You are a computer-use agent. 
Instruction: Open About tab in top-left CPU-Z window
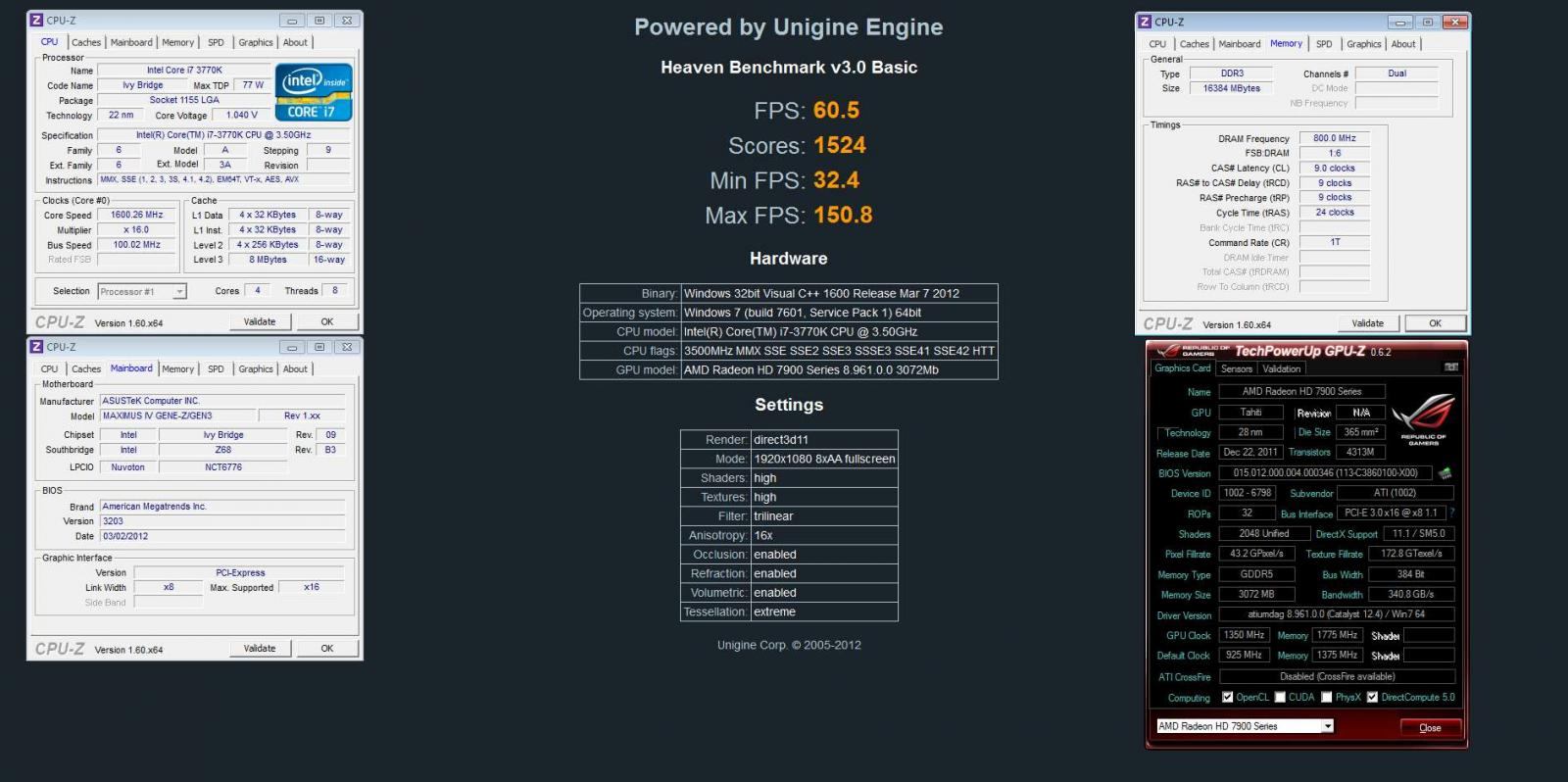295,42
